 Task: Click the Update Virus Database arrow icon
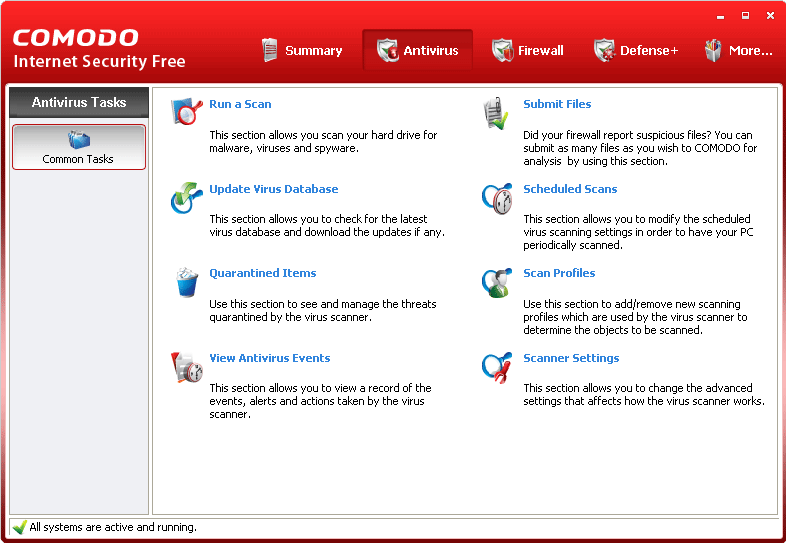(186, 198)
